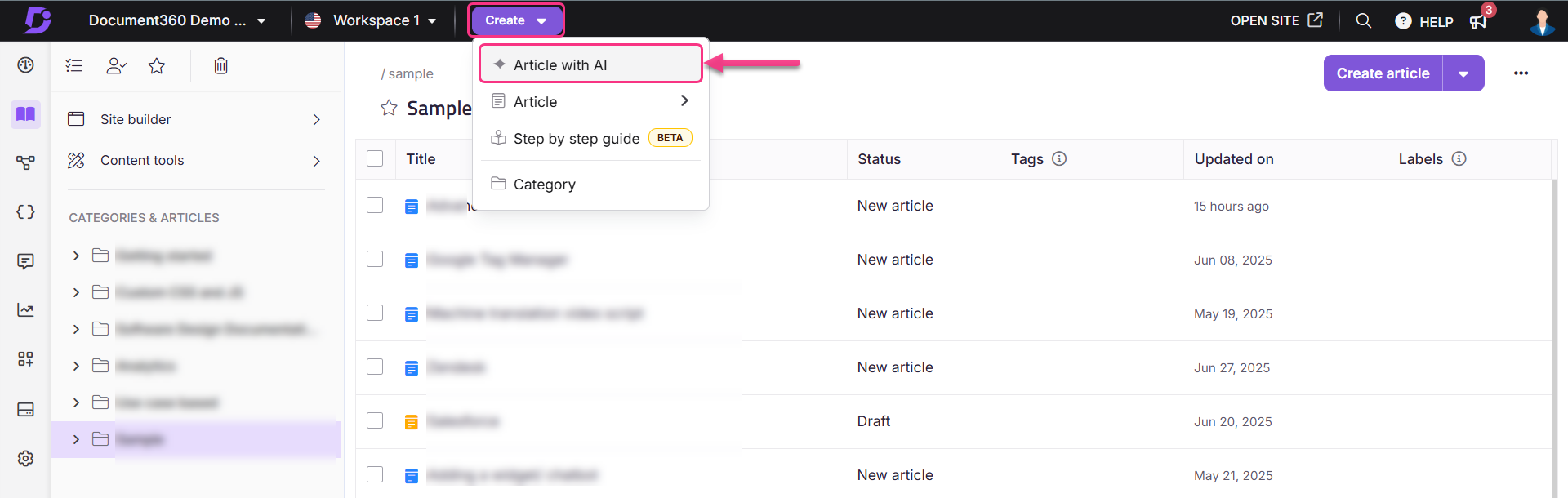This screenshot has width=1568, height=498.
Task: Choose Category from Create menu
Action: click(x=590, y=184)
